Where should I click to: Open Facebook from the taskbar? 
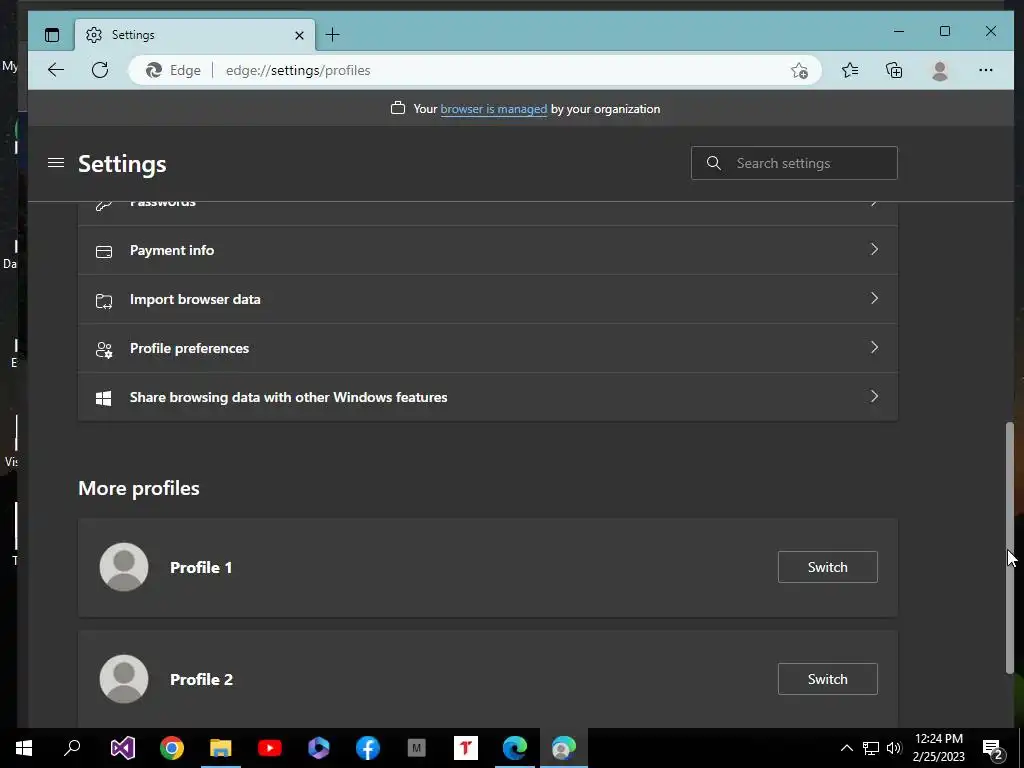(x=368, y=748)
